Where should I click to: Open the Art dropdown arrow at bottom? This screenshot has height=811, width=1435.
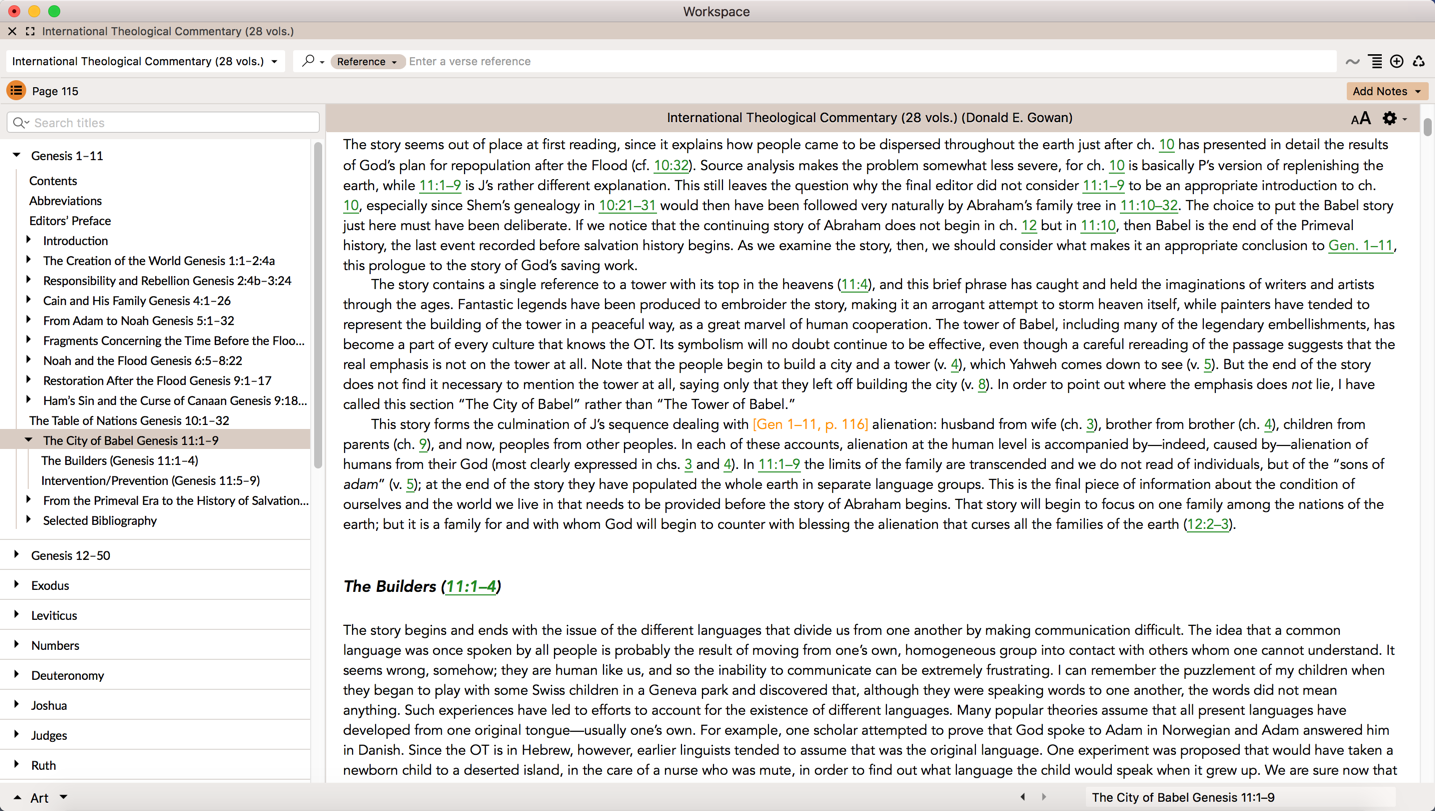point(63,798)
